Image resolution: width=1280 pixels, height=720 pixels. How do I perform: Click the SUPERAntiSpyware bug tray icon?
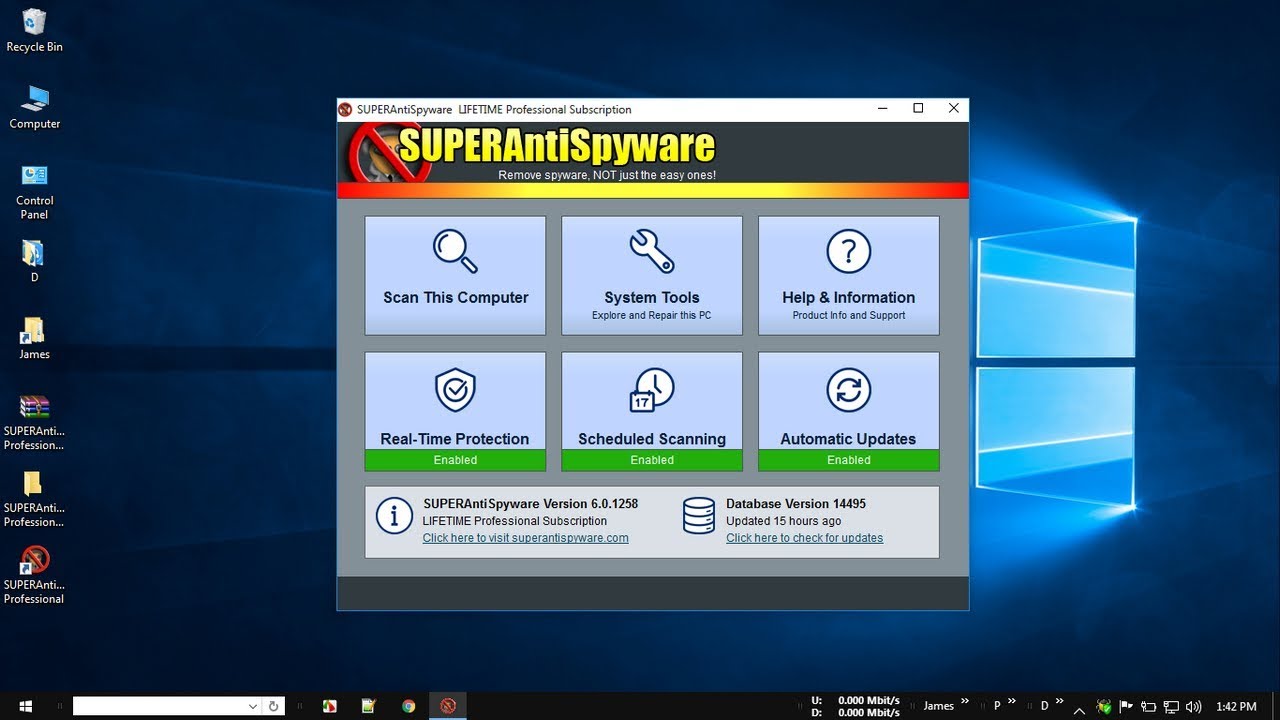tap(1104, 707)
